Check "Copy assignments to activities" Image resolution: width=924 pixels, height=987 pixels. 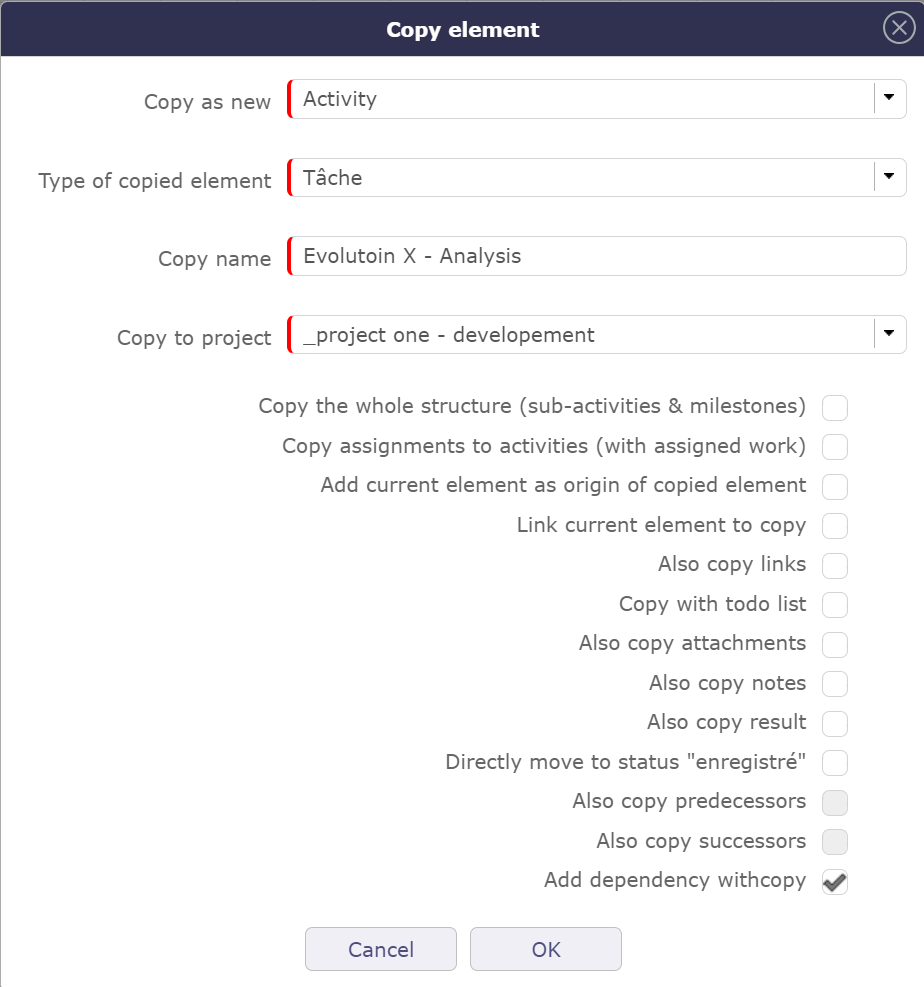coord(834,447)
